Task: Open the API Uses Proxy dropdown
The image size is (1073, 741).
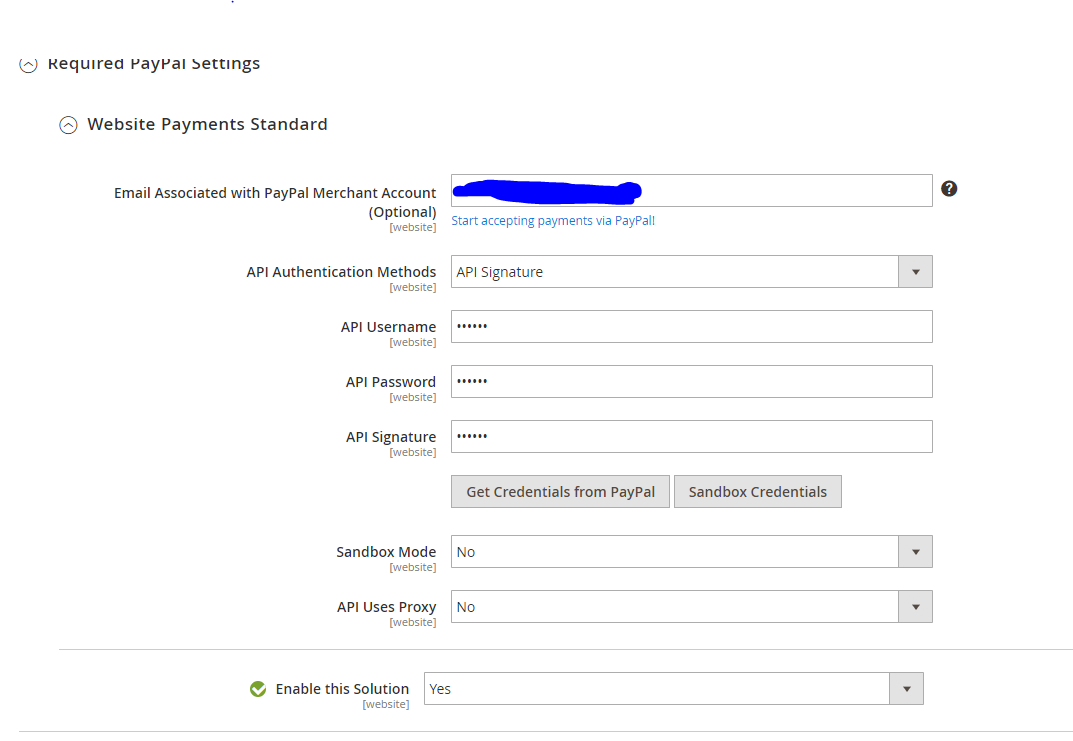Action: pyautogui.click(x=691, y=606)
